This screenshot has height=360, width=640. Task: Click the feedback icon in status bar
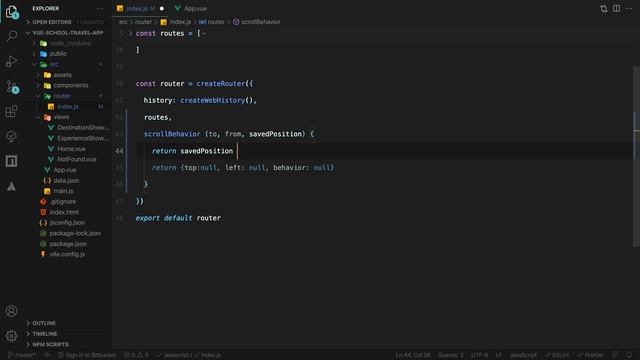click(616, 355)
